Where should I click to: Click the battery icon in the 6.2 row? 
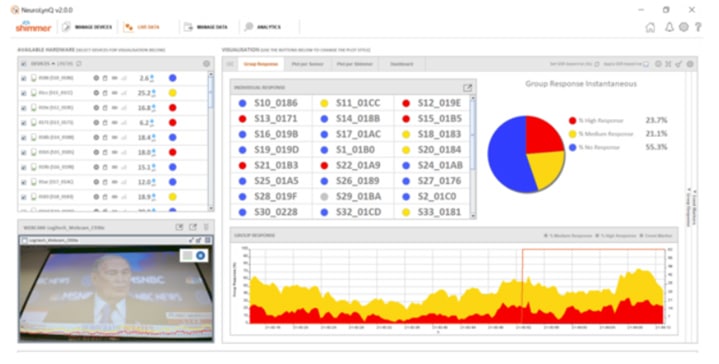(115, 122)
